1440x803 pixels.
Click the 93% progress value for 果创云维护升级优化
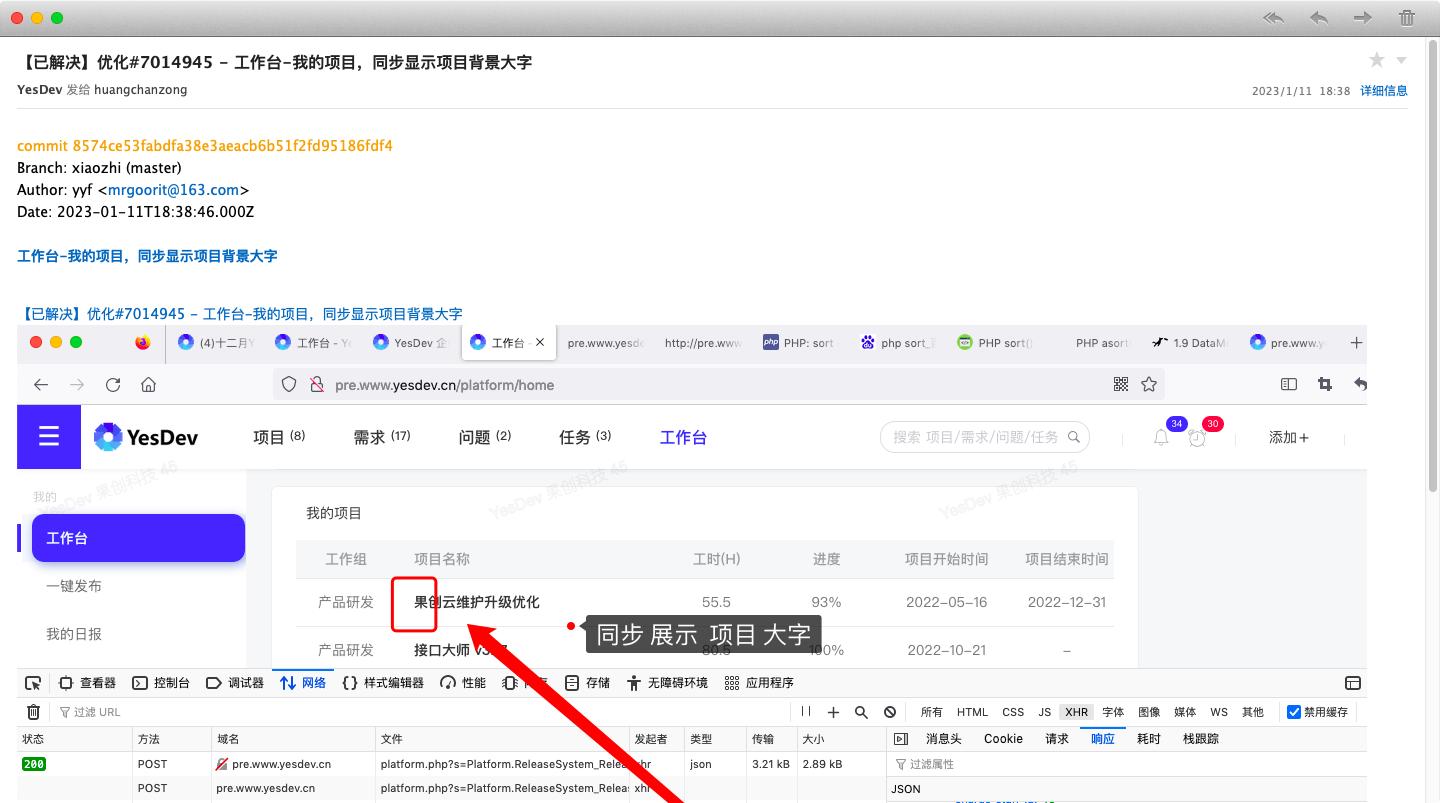click(x=827, y=601)
